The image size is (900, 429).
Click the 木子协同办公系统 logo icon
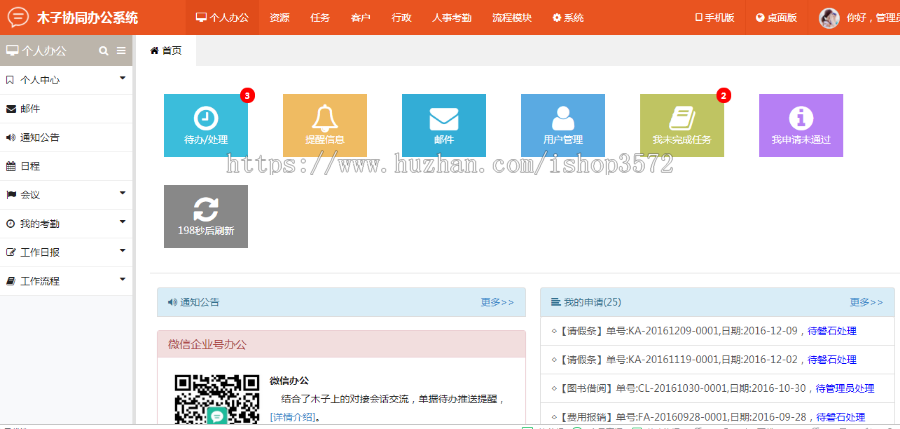pyautogui.click(x=18, y=18)
